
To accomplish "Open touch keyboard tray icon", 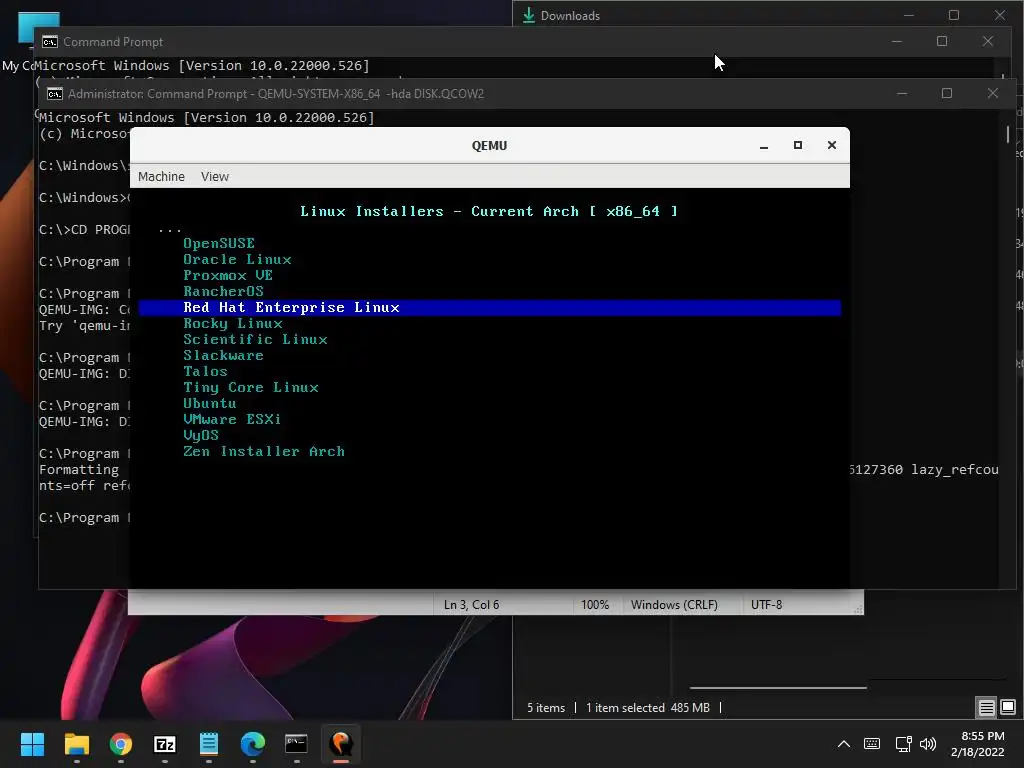I will (x=871, y=744).
